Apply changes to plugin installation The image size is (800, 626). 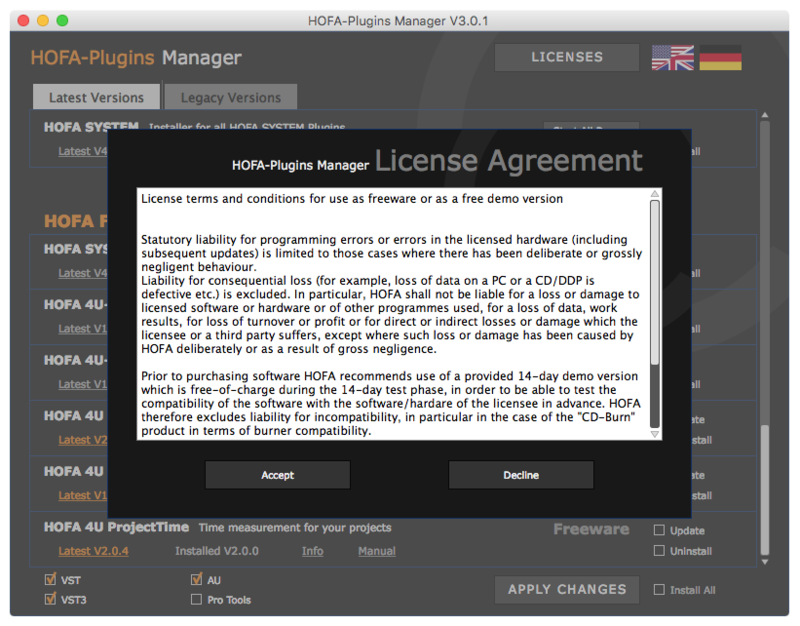567,589
